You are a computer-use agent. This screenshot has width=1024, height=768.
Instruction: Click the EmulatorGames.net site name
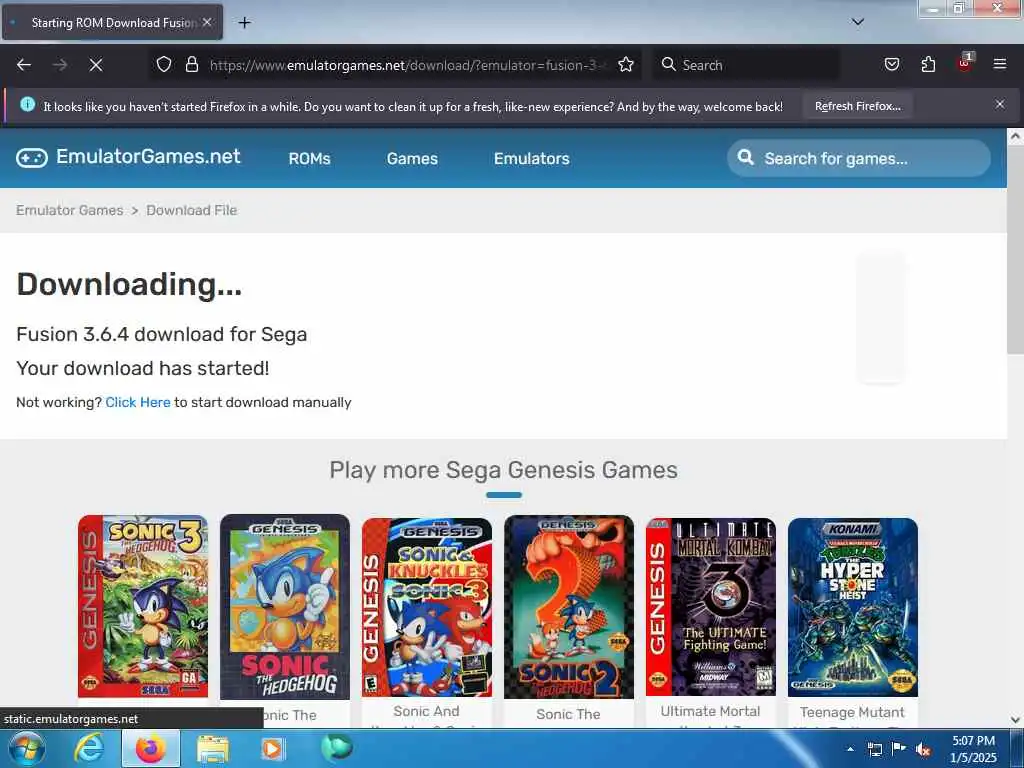click(148, 157)
